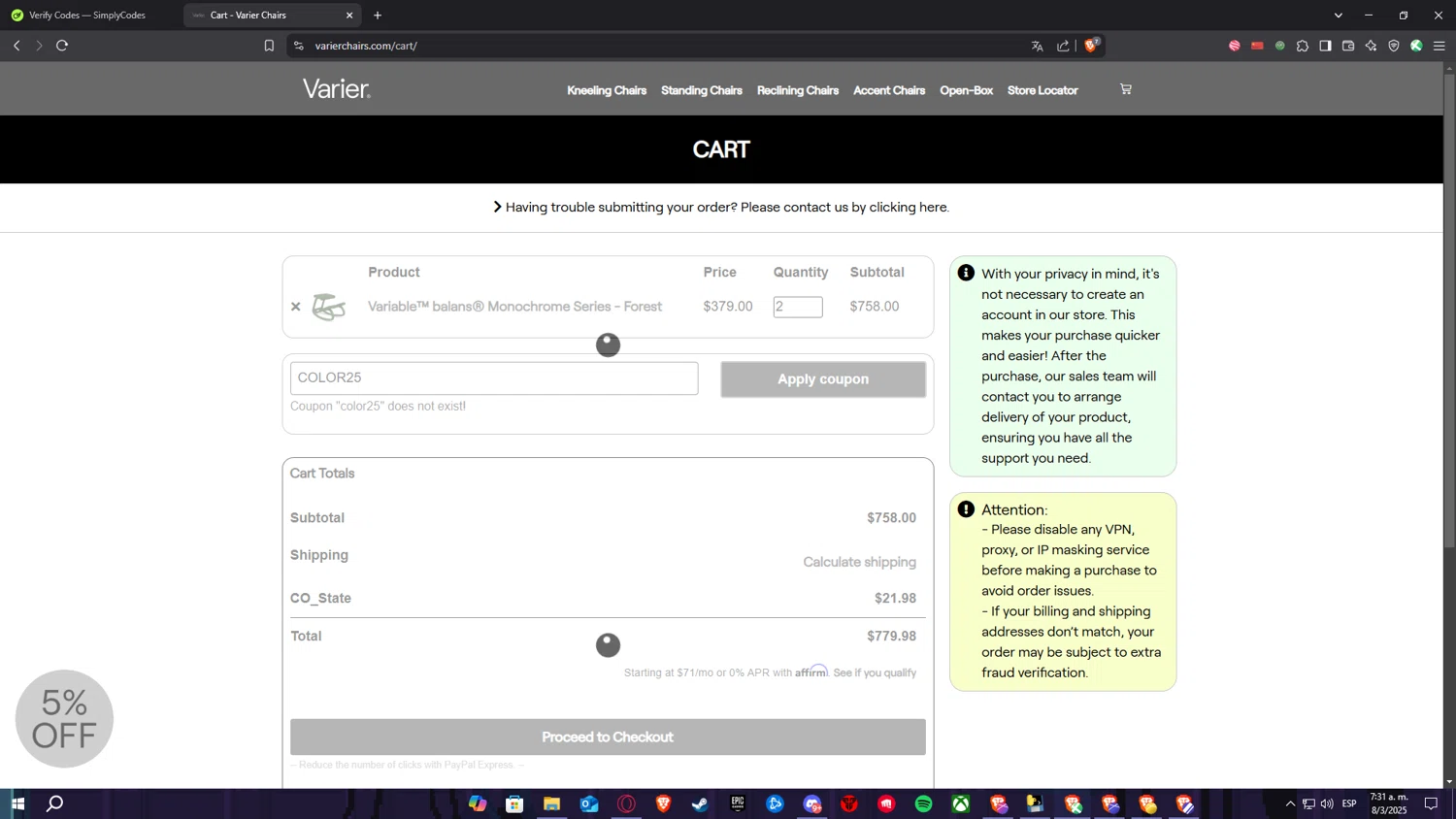Switch to Verify Codes — SimplyCodes tab
Screen dimensions: 1456x819
click(x=87, y=16)
